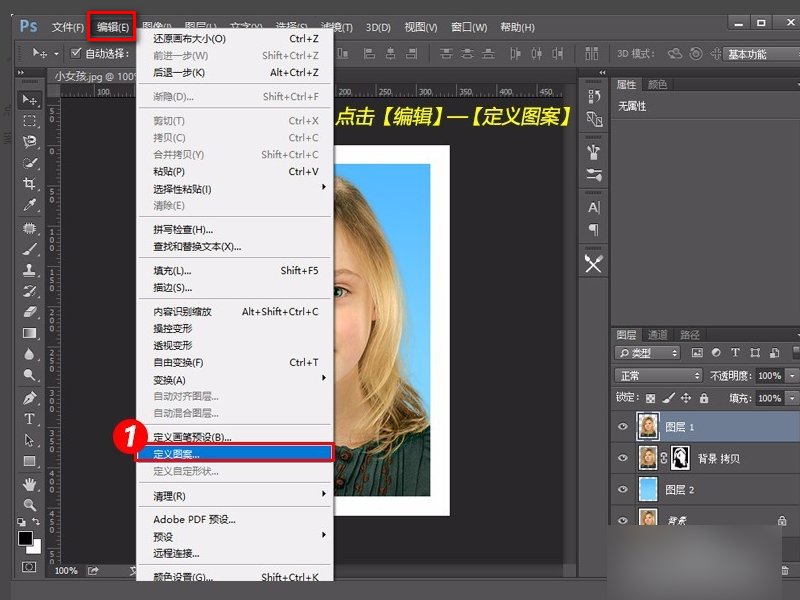Select the 背景 拷贝 layer mask thumbnail
Screen dimensions: 800x600
click(x=679, y=456)
